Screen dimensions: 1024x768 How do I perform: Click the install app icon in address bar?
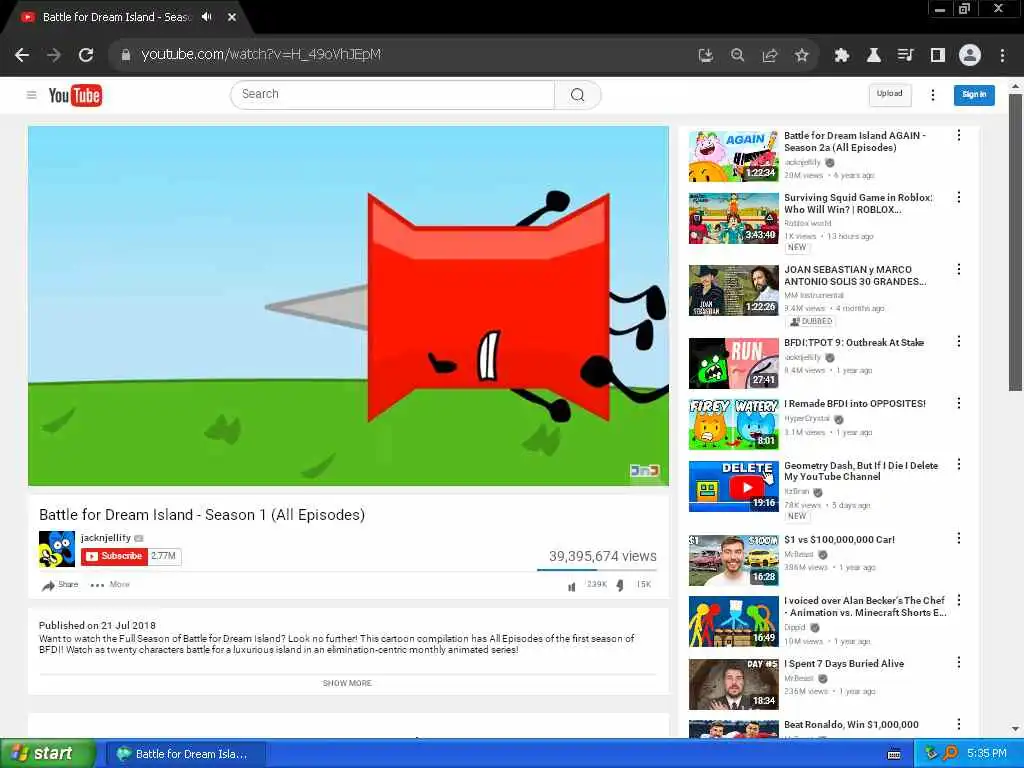pos(705,56)
